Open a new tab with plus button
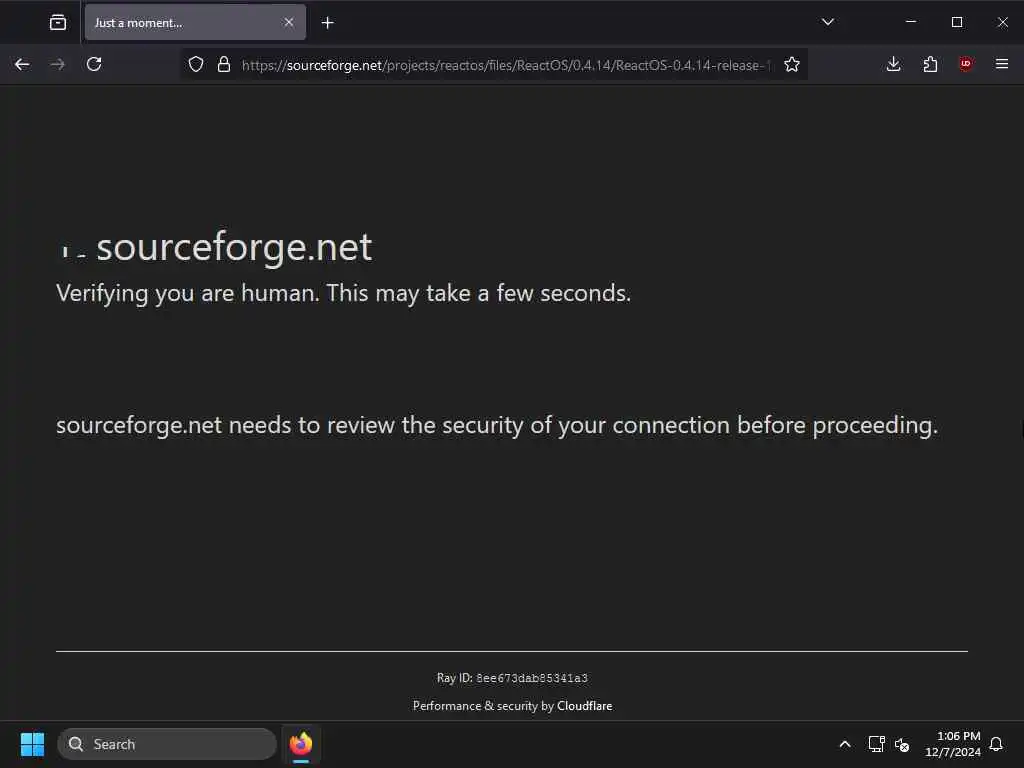 [x=328, y=23]
